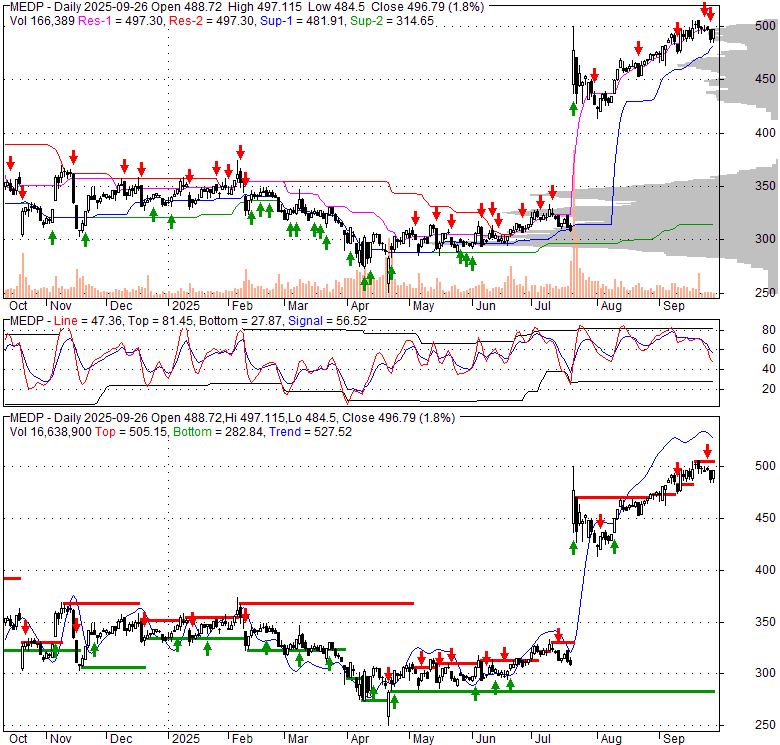
Task: Click May on top chart date axis
Action: [423, 306]
